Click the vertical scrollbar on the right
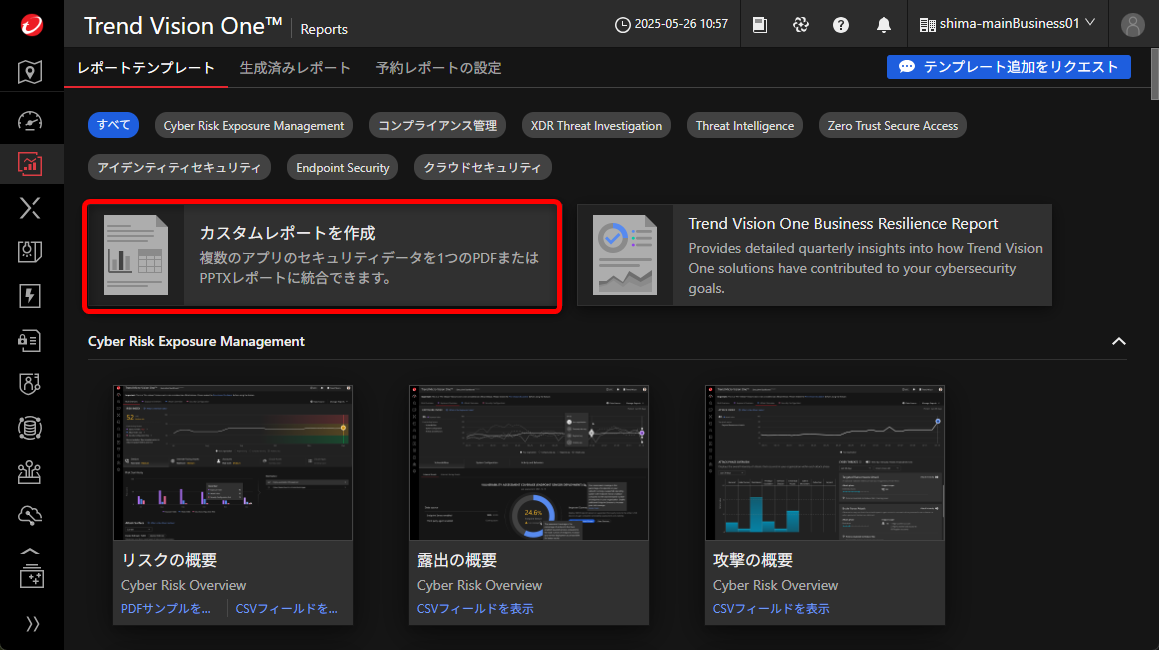Screen dimensions: 1159x650 (1155, 74)
